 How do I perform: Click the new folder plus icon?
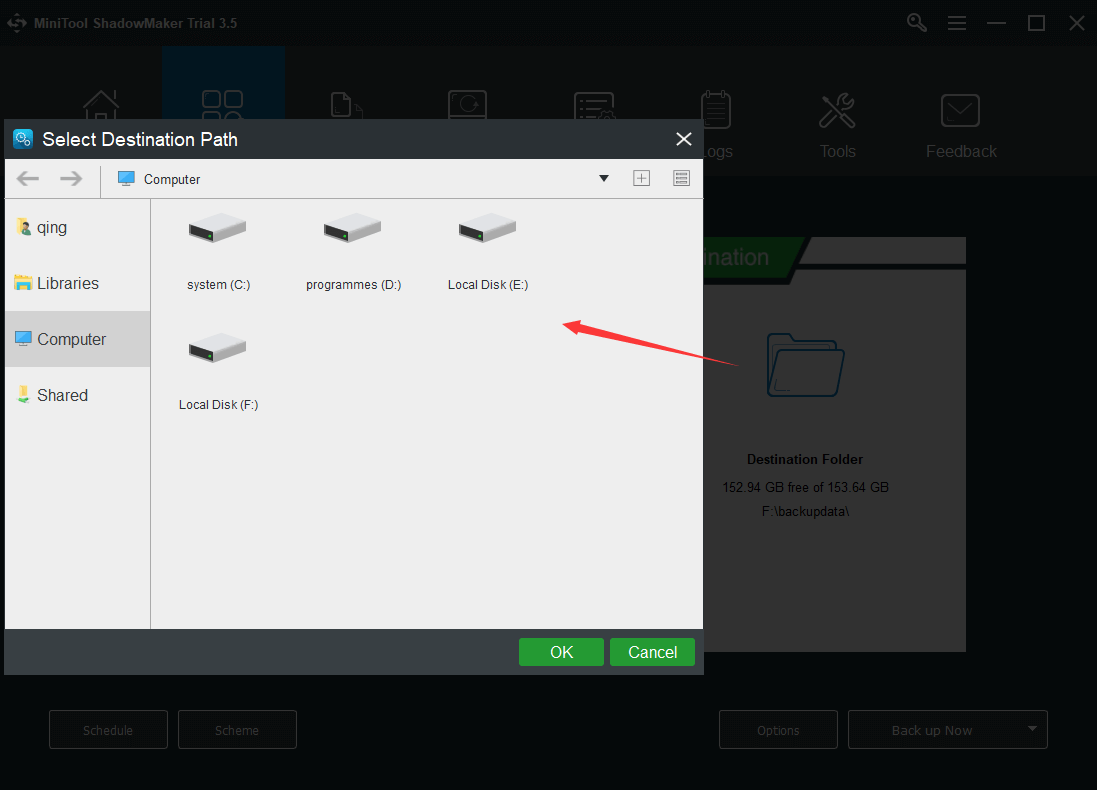(x=642, y=178)
